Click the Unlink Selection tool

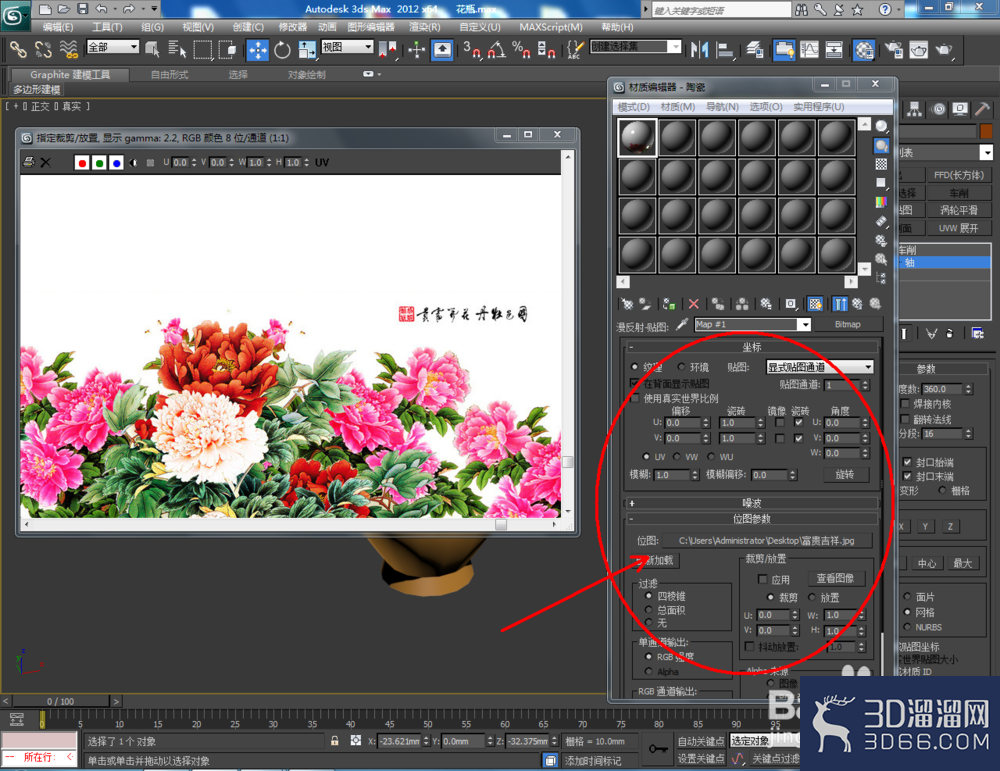point(43,50)
